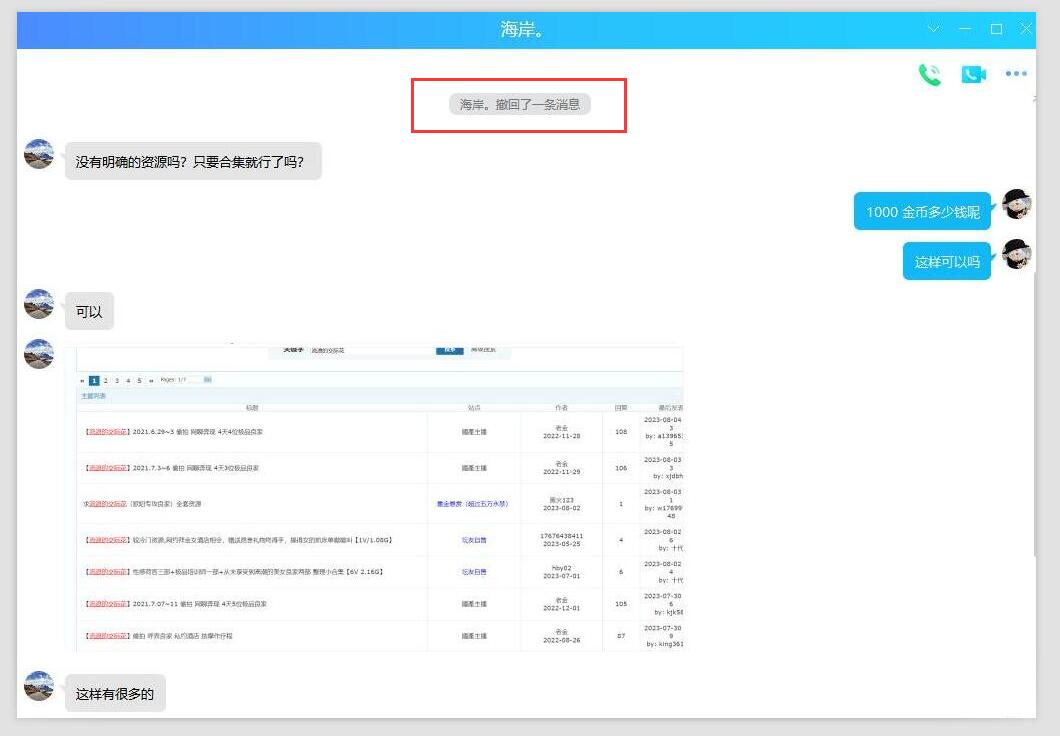The image size is (1060, 736).
Task: Open the shared screenshot image in chat
Action: 380,496
